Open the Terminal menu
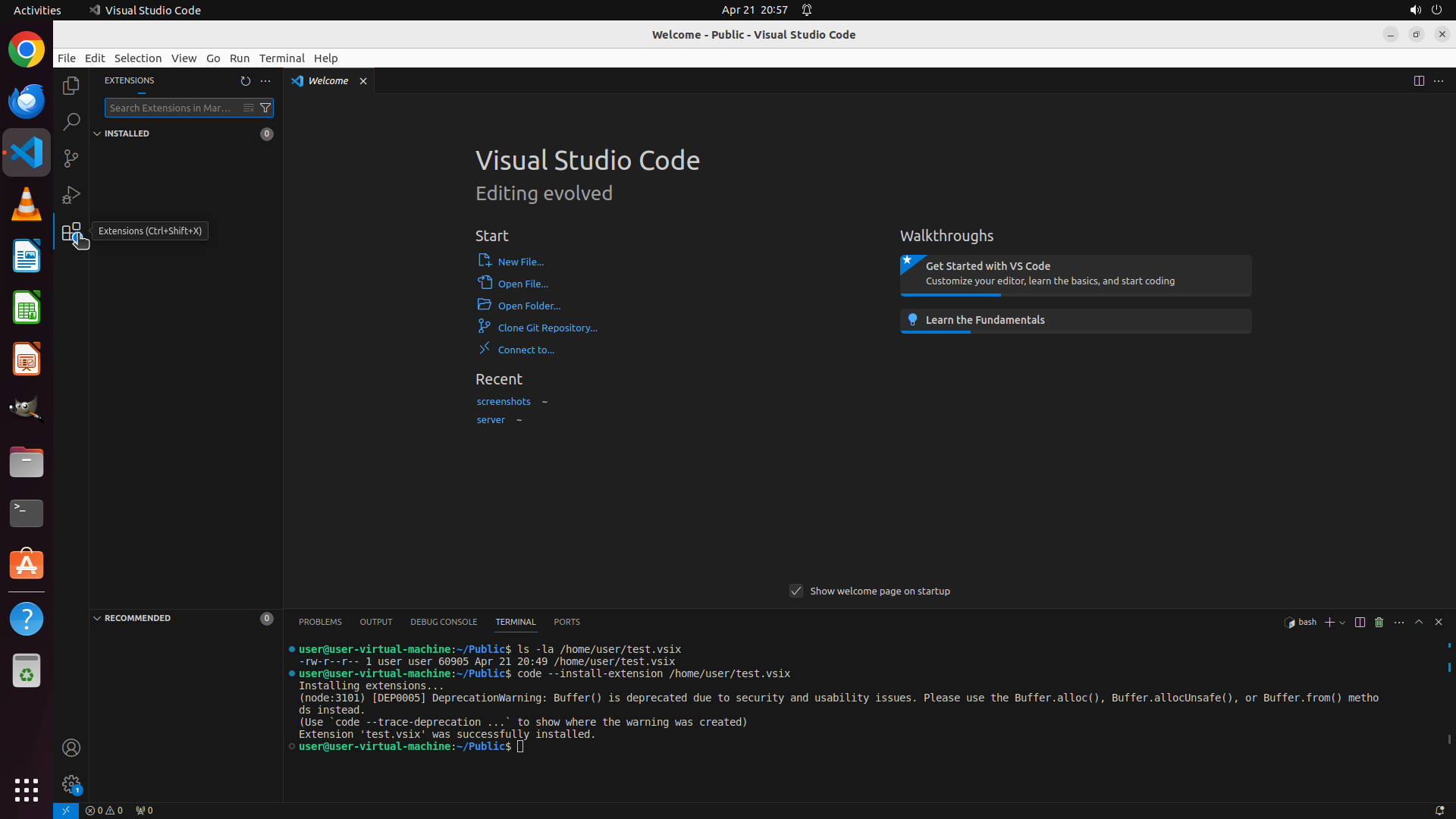 [x=281, y=58]
